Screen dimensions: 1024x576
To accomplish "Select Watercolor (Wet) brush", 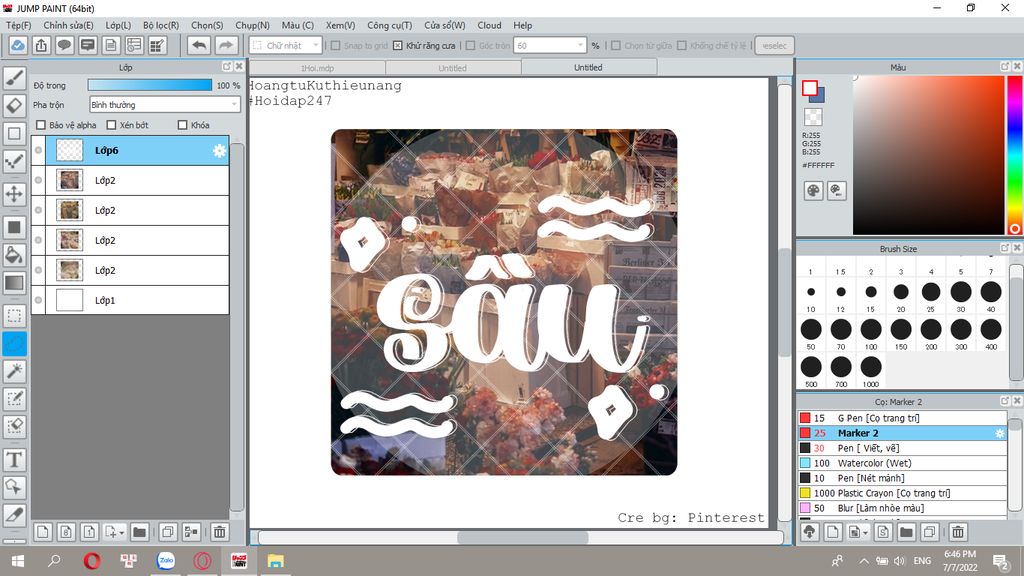I will [902, 463].
